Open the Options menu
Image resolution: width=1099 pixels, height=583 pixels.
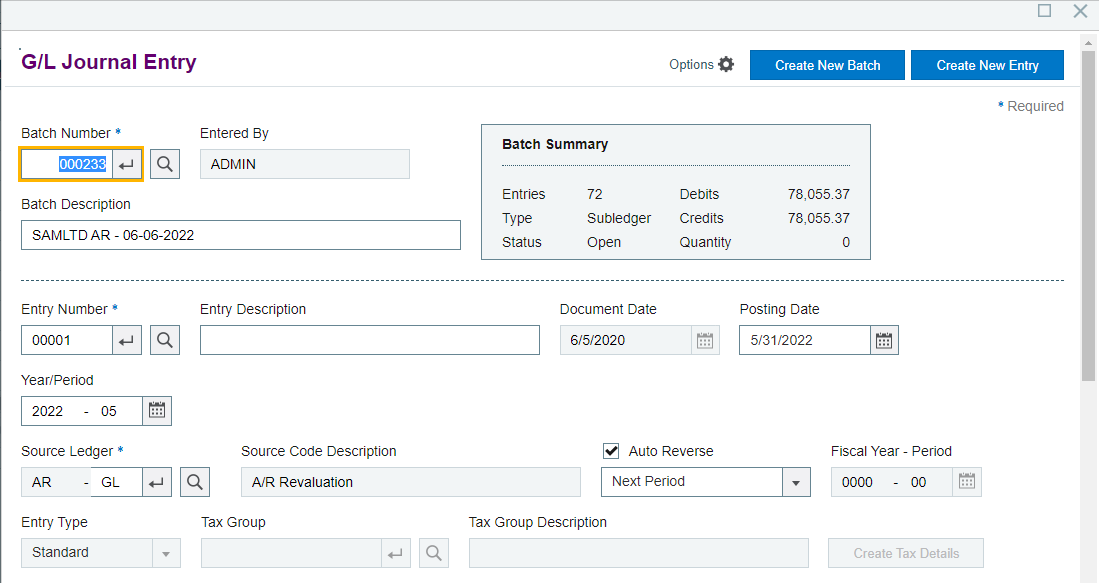pos(691,64)
